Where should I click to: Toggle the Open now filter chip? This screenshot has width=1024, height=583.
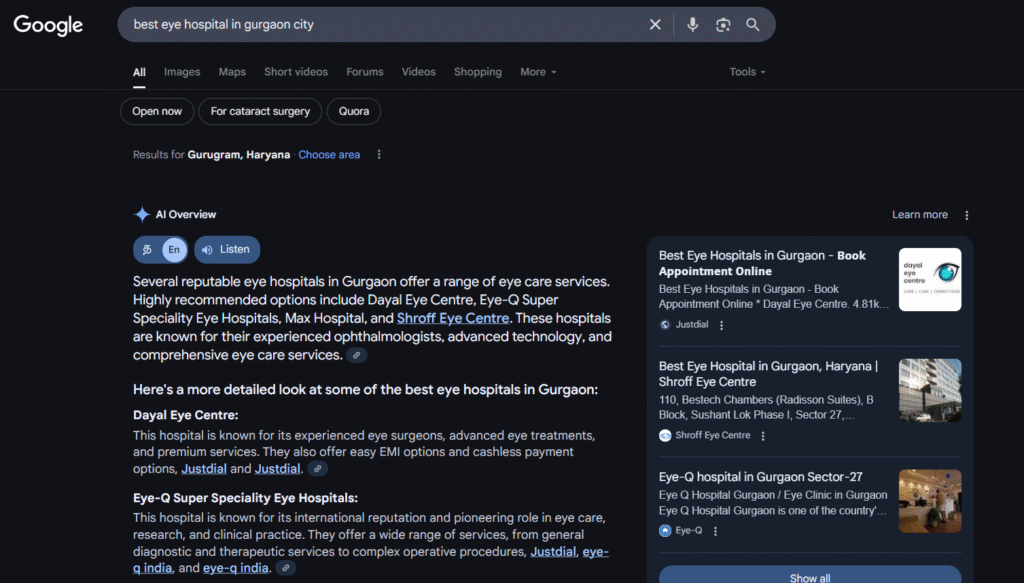pyautogui.click(x=157, y=111)
